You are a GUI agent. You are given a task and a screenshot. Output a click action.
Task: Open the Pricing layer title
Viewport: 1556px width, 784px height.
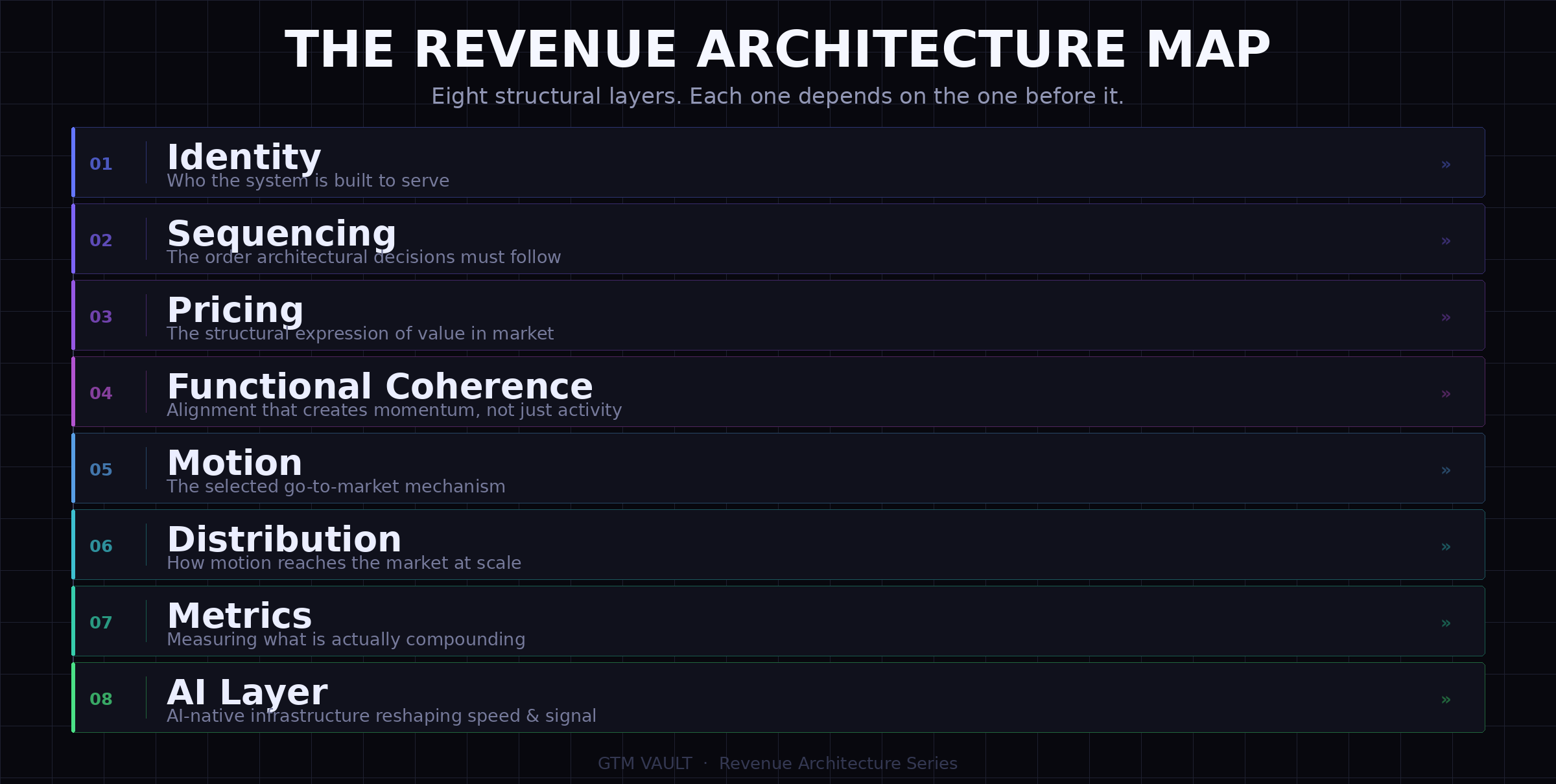click(x=235, y=310)
